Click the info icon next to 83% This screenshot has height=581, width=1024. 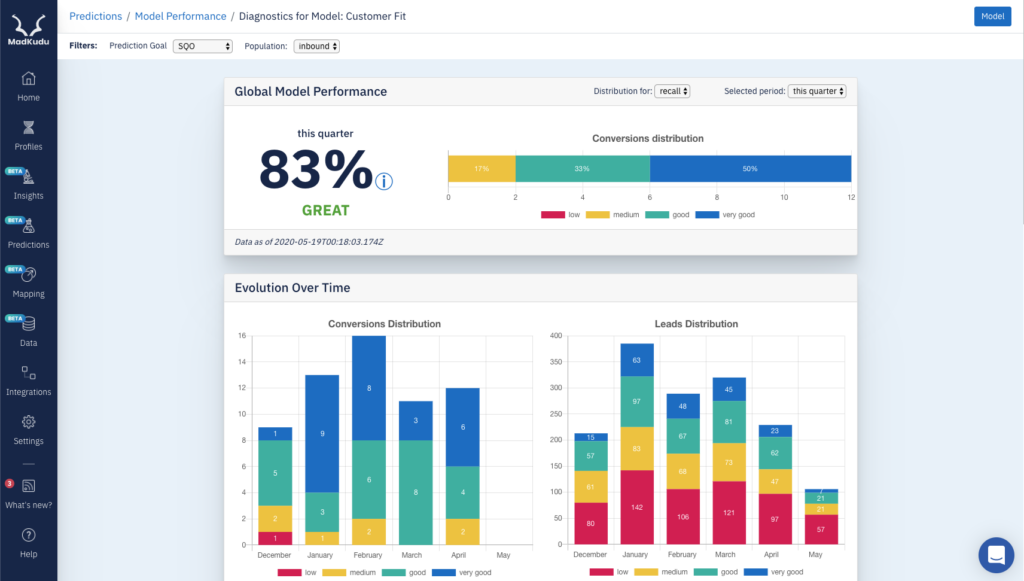click(x=385, y=183)
